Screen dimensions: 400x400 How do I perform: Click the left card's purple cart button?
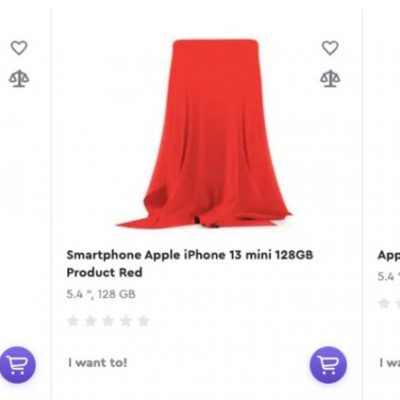coord(17,365)
